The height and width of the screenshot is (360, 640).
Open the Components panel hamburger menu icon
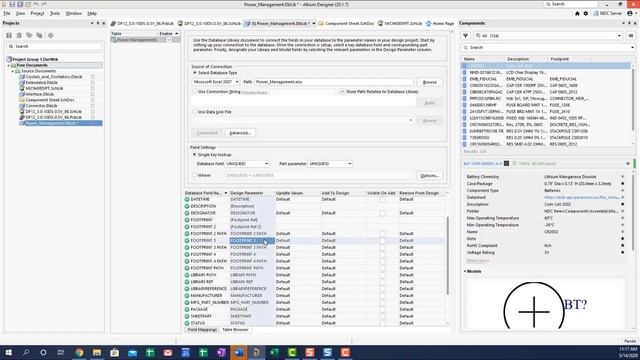pyautogui.click(x=631, y=36)
